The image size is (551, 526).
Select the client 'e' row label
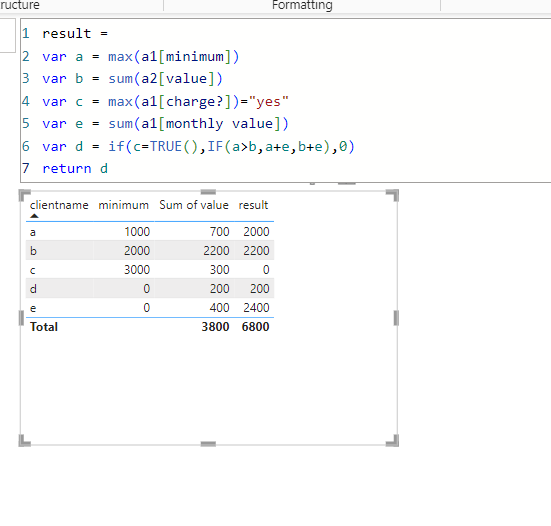click(x=33, y=308)
